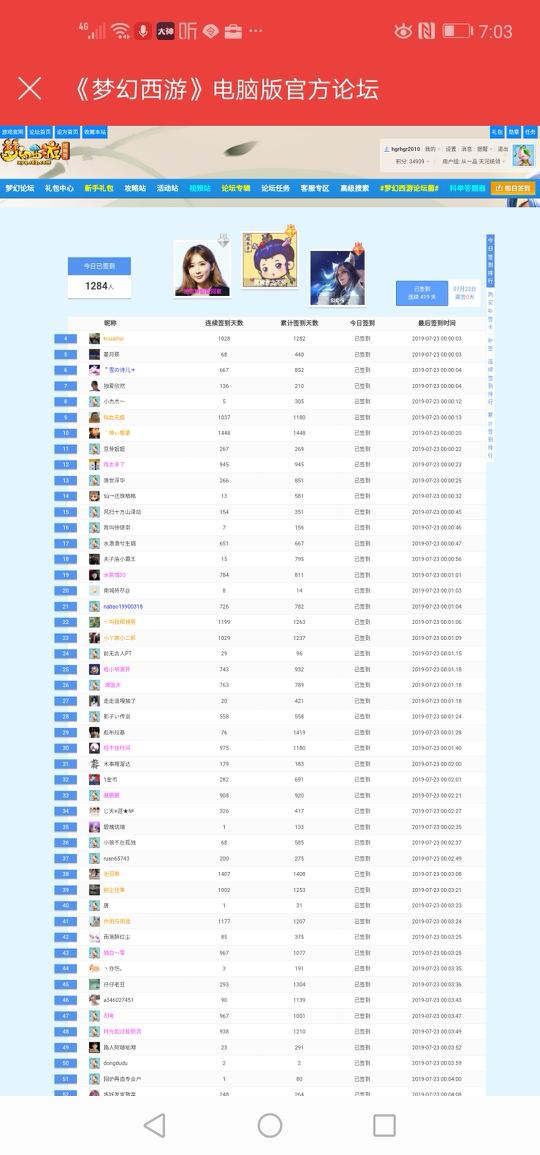Viewport: 540px width, 1155px height.
Task: Click the avatar icon of 路人阿晴啦啊
Action: (94, 1047)
